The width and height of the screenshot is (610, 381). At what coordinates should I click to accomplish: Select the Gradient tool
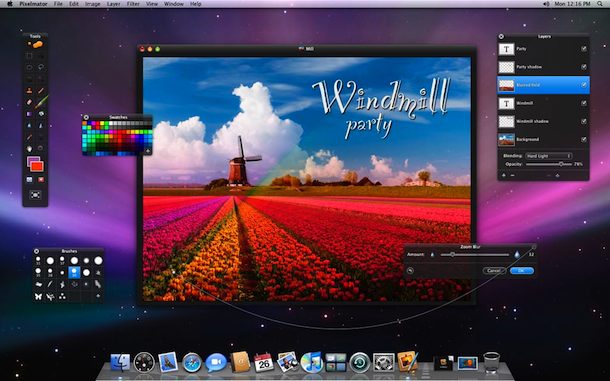[29, 114]
